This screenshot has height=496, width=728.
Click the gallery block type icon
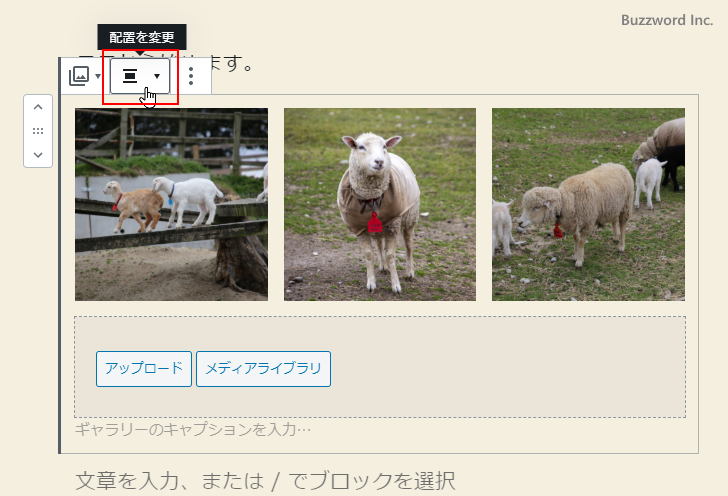(x=79, y=76)
